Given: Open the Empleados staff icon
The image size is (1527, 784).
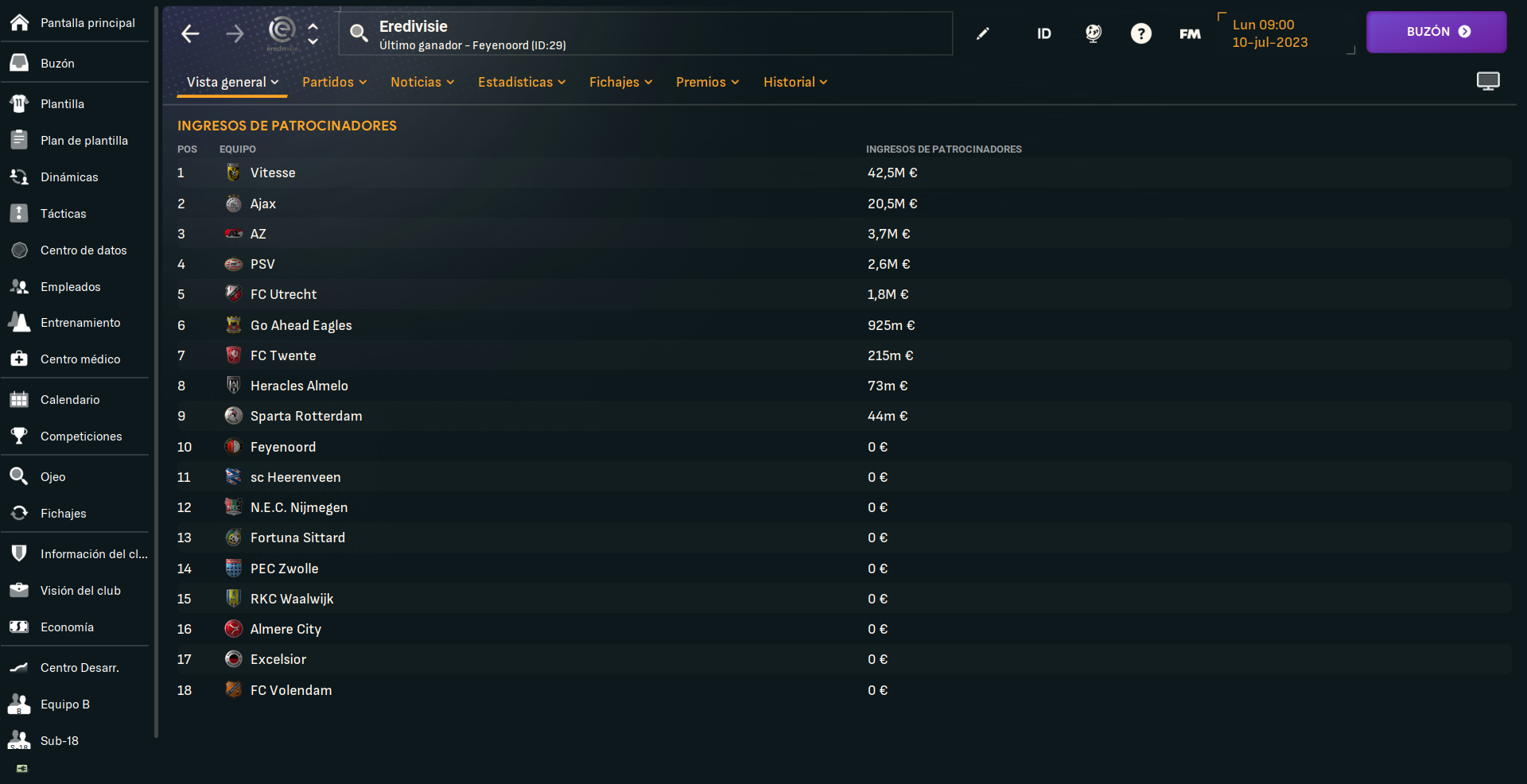Looking at the screenshot, I should [19, 286].
